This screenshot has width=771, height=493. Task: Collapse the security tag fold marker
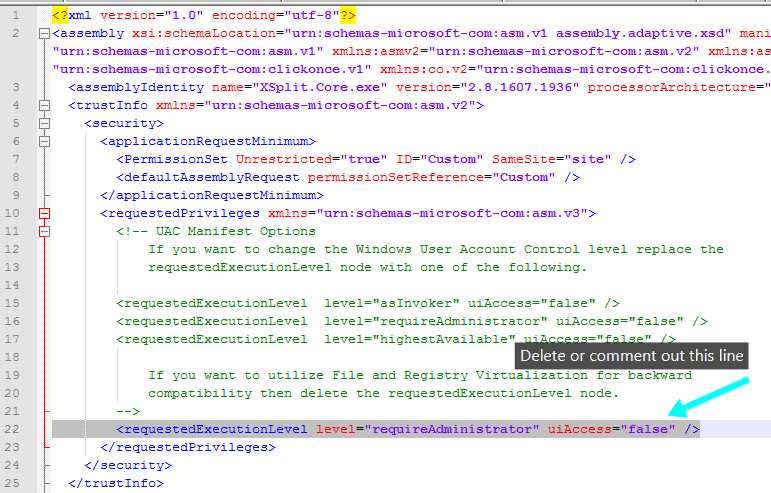[44, 123]
